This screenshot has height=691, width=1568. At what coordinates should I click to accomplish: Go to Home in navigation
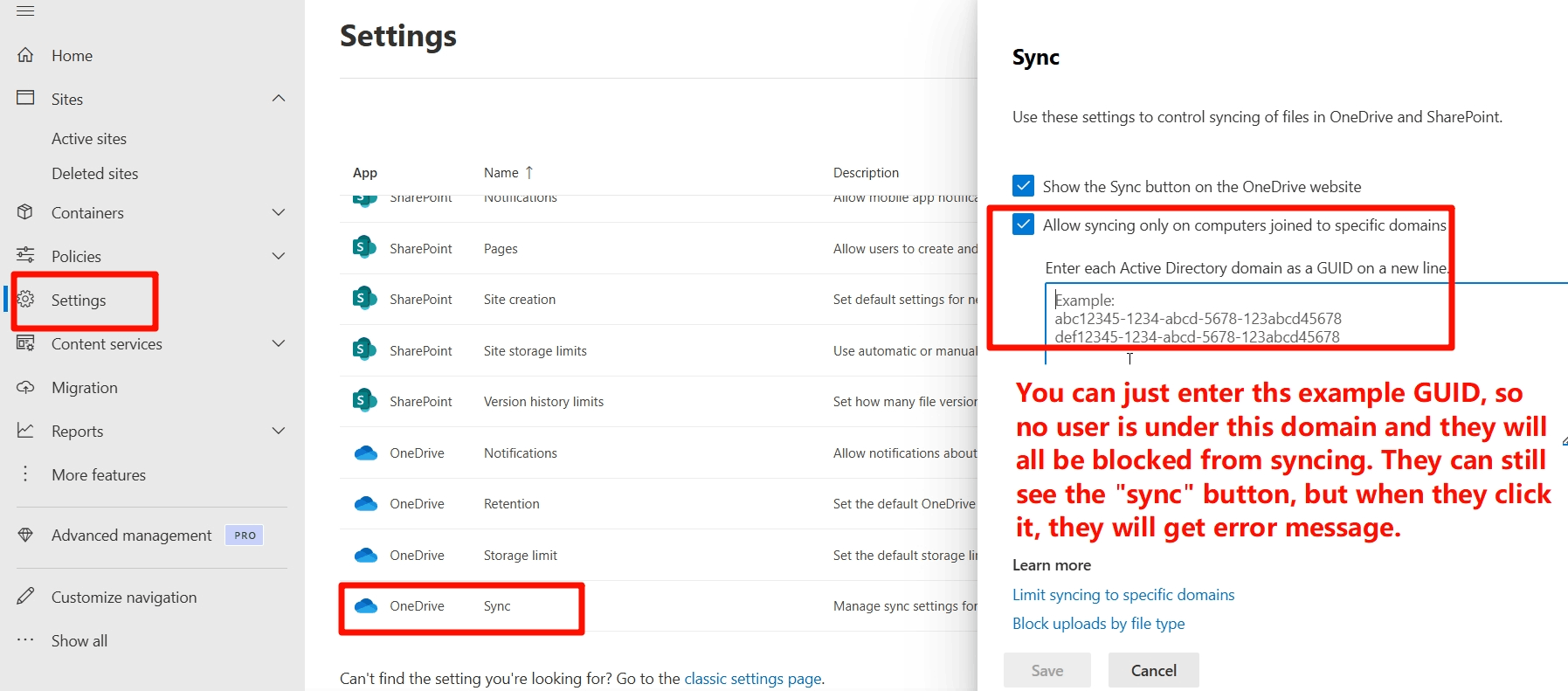[72, 56]
